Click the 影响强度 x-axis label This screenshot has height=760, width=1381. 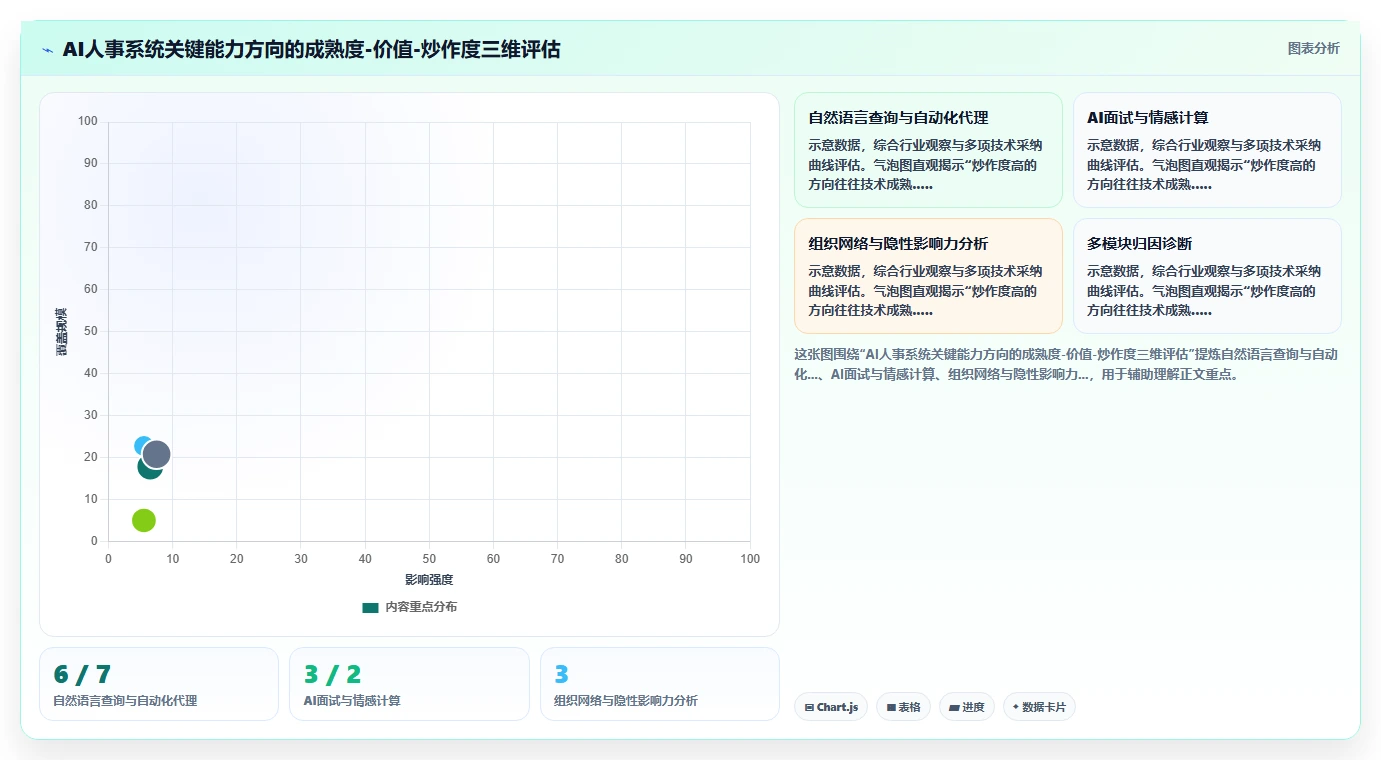pos(429,580)
